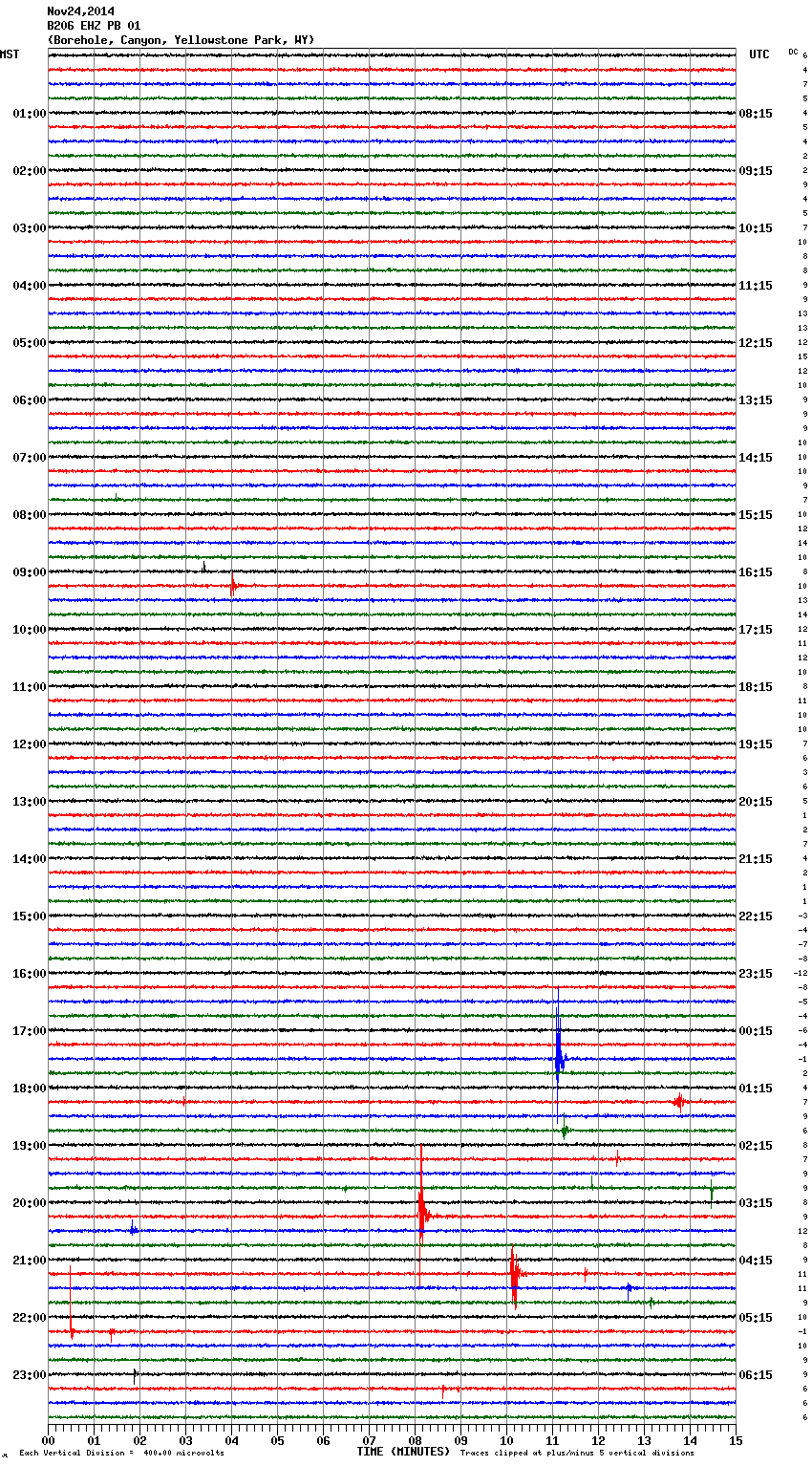Select the MST time label '09:00'
The height and width of the screenshot is (1466, 812).
[x=30, y=572]
